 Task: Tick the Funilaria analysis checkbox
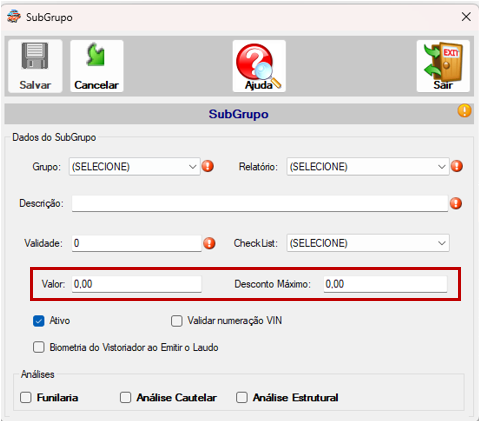point(26,397)
